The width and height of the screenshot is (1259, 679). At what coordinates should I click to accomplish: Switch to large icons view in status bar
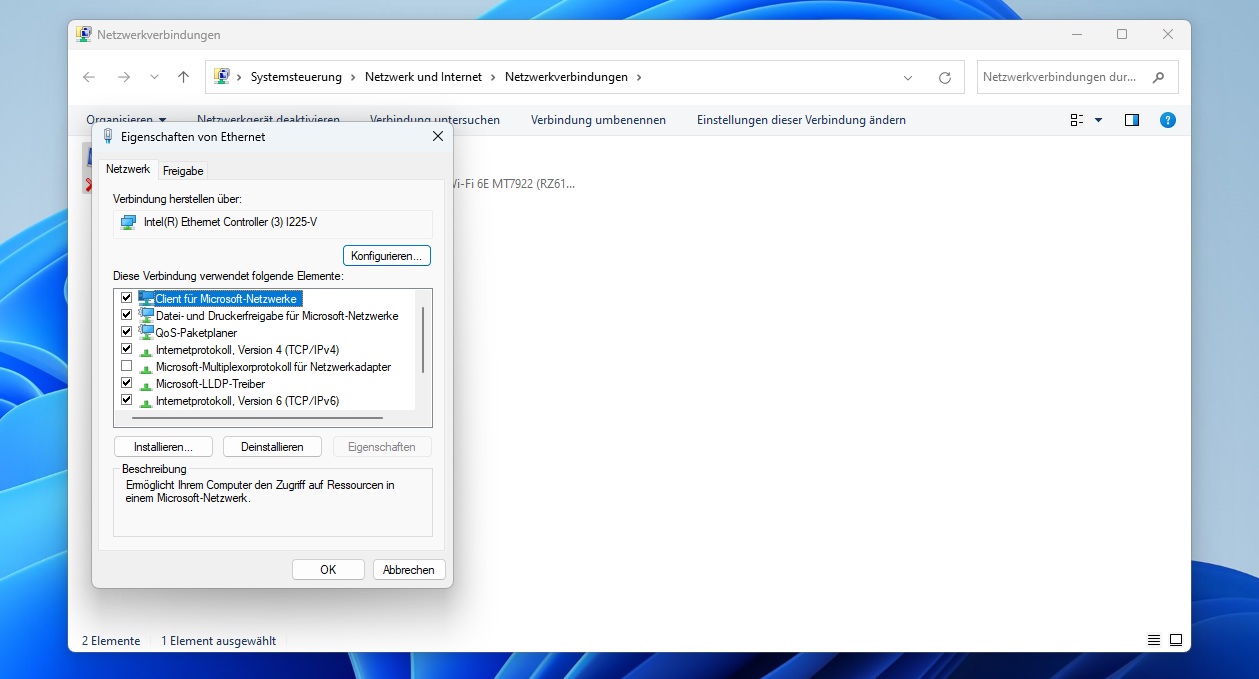coord(1176,640)
